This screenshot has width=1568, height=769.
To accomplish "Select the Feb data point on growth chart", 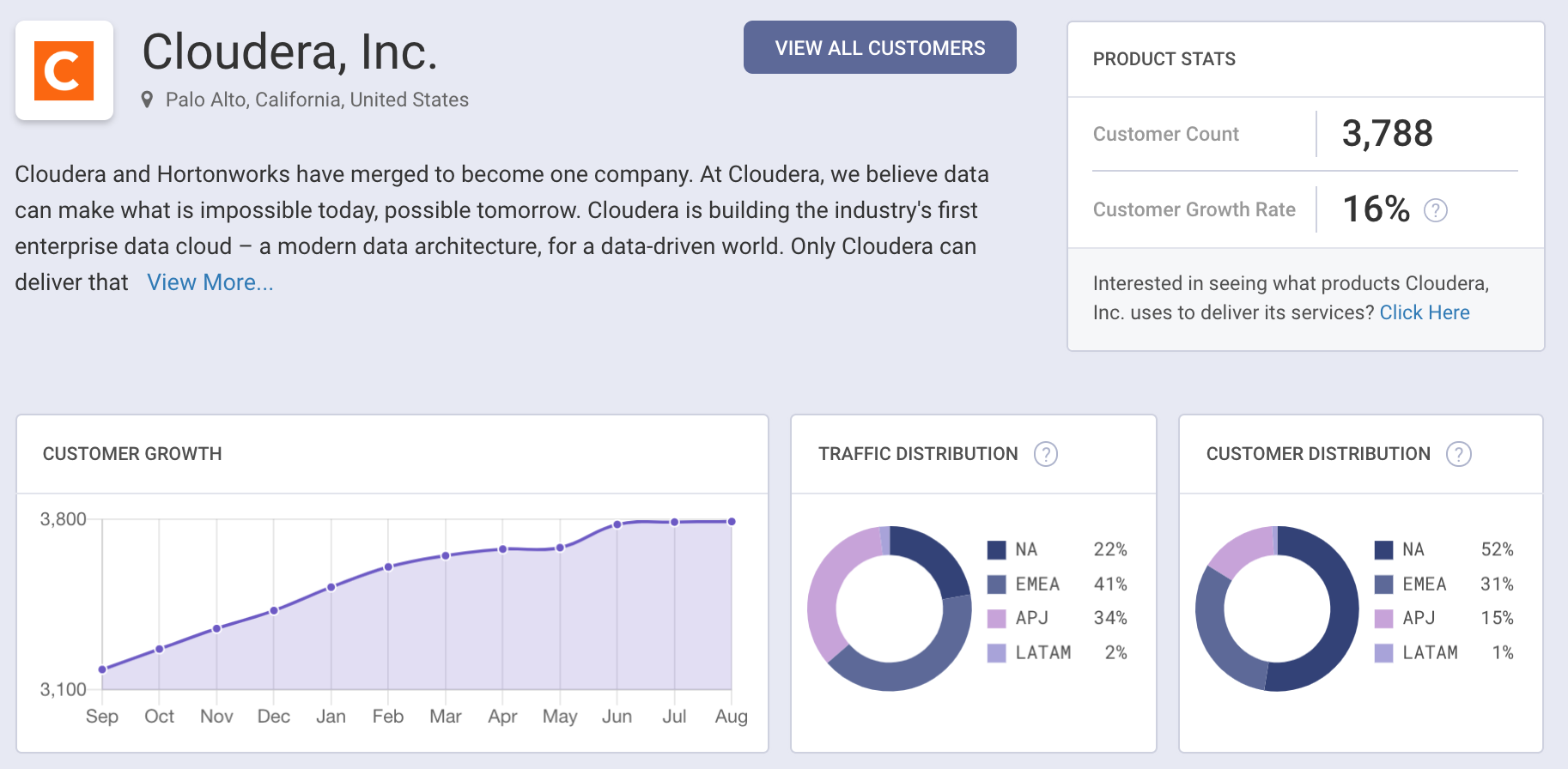I will coord(388,566).
